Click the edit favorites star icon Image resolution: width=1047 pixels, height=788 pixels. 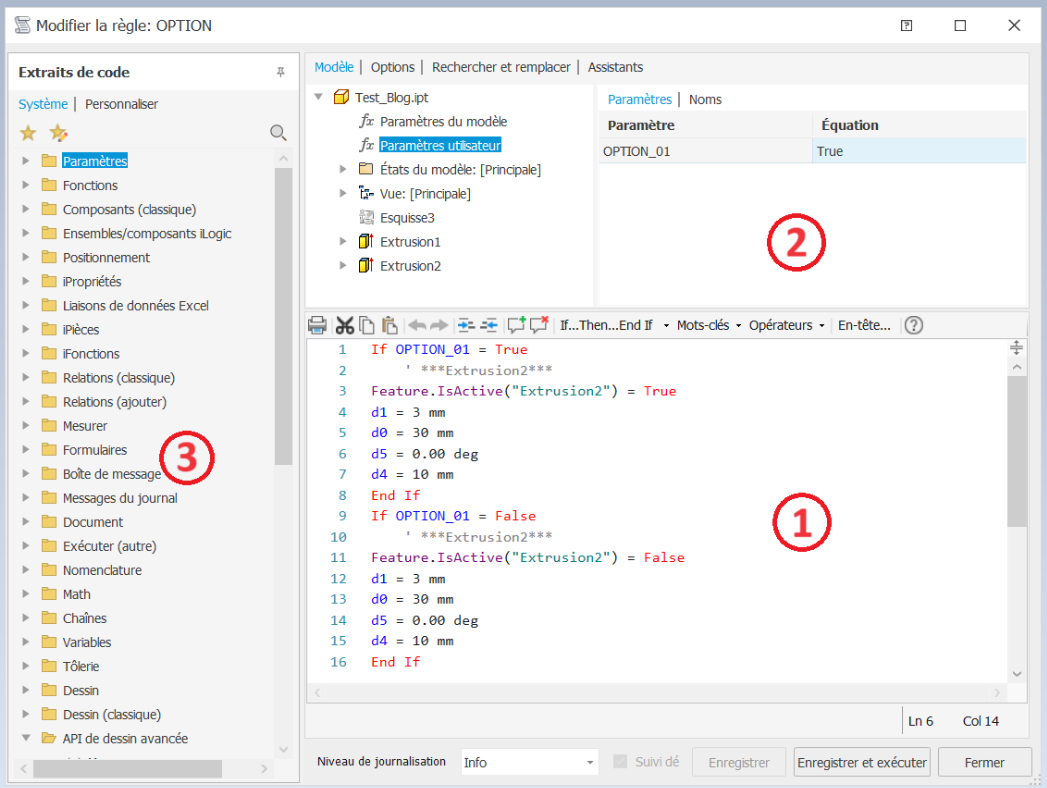(57, 132)
